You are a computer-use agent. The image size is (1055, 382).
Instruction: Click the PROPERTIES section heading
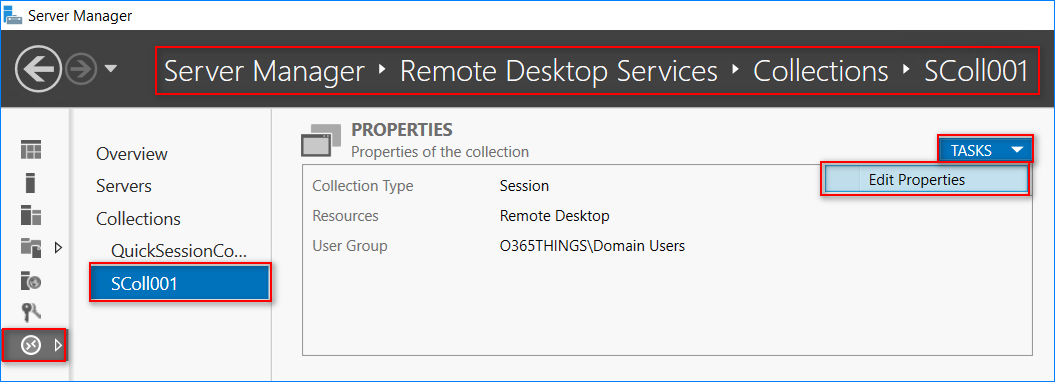[x=402, y=130]
